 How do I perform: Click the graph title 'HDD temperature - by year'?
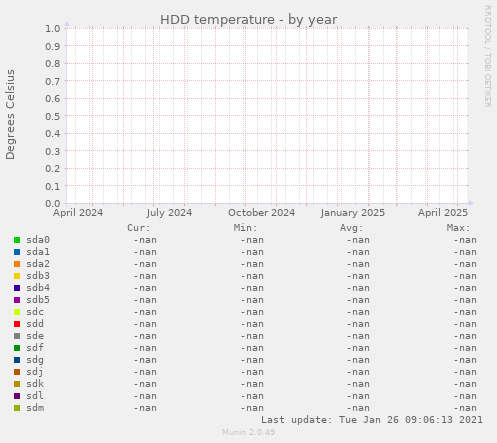click(x=249, y=20)
